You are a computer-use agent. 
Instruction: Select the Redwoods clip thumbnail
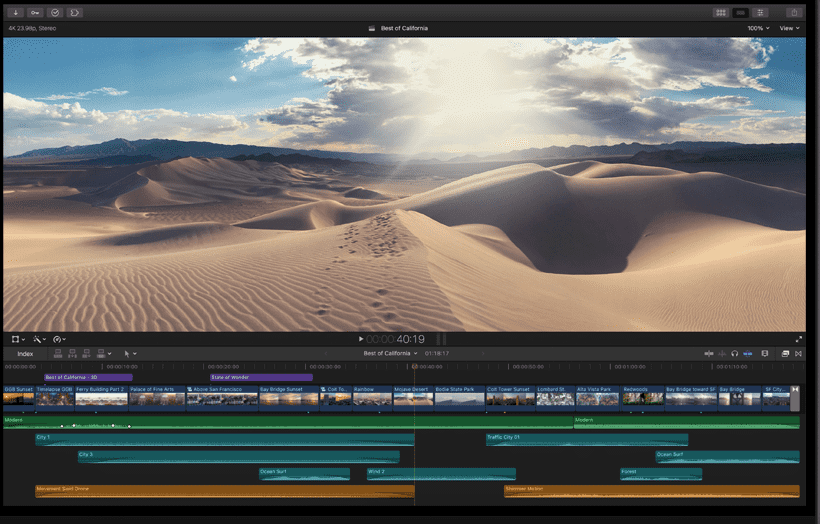641,398
